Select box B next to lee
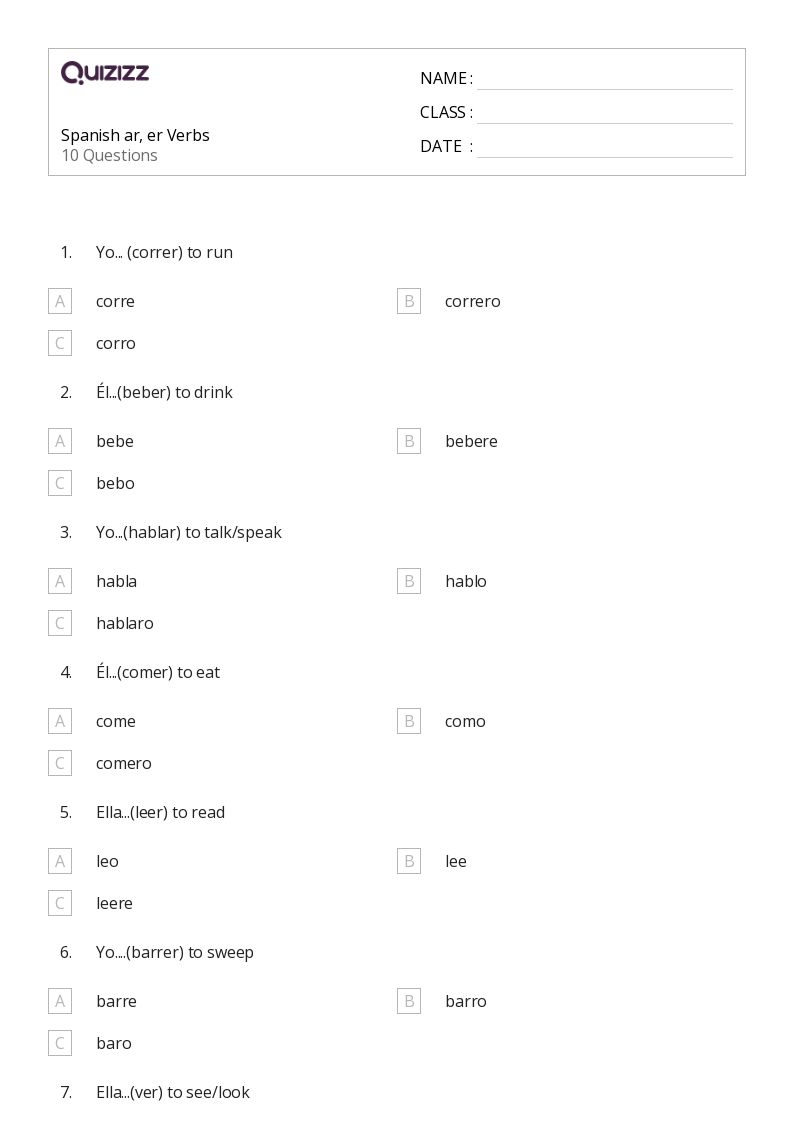 409,861
